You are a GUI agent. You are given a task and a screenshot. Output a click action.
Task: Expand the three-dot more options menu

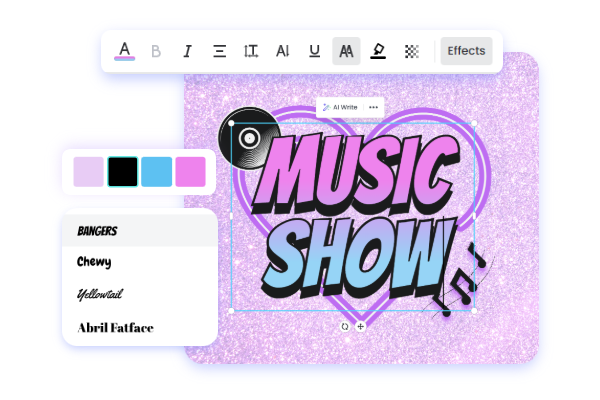click(373, 107)
